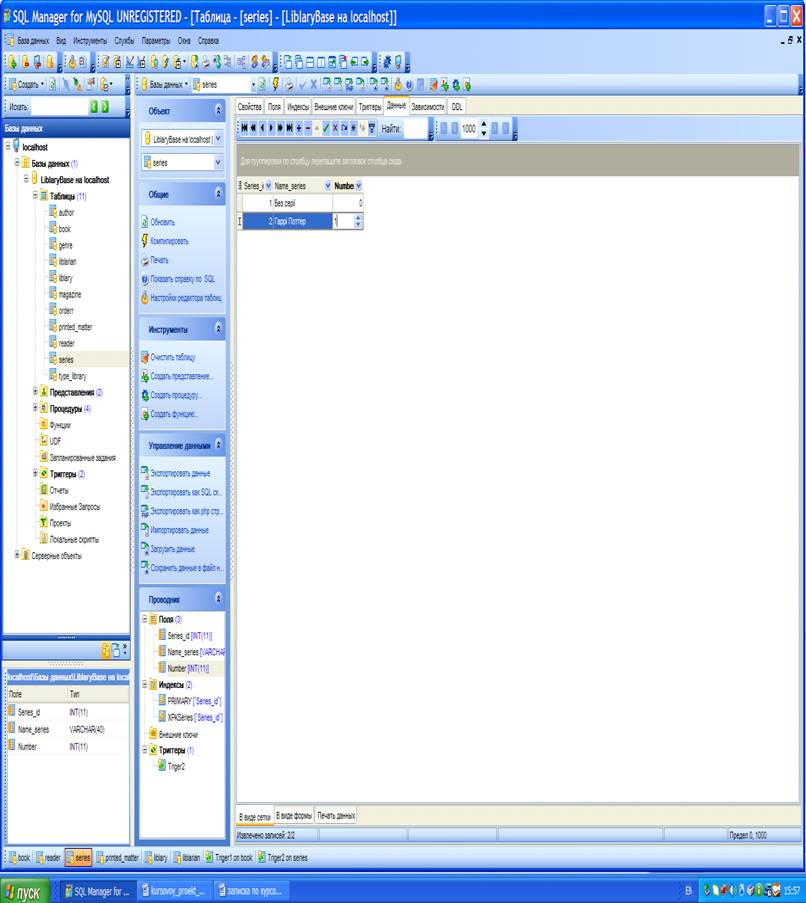
Task: Open kursovoy_proekt taskbar item
Action: point(173,891)
